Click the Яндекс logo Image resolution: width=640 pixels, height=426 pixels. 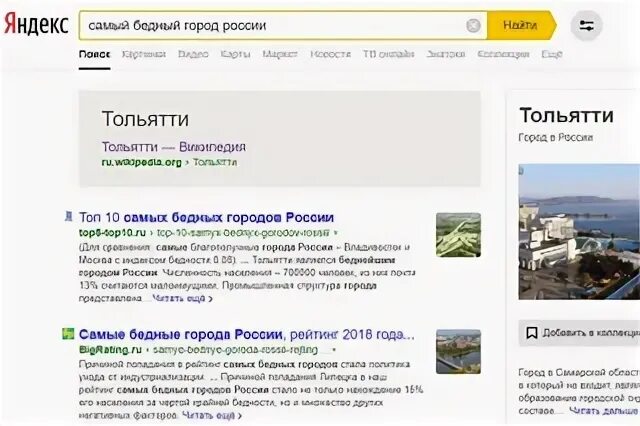click(x=36, y=24)
